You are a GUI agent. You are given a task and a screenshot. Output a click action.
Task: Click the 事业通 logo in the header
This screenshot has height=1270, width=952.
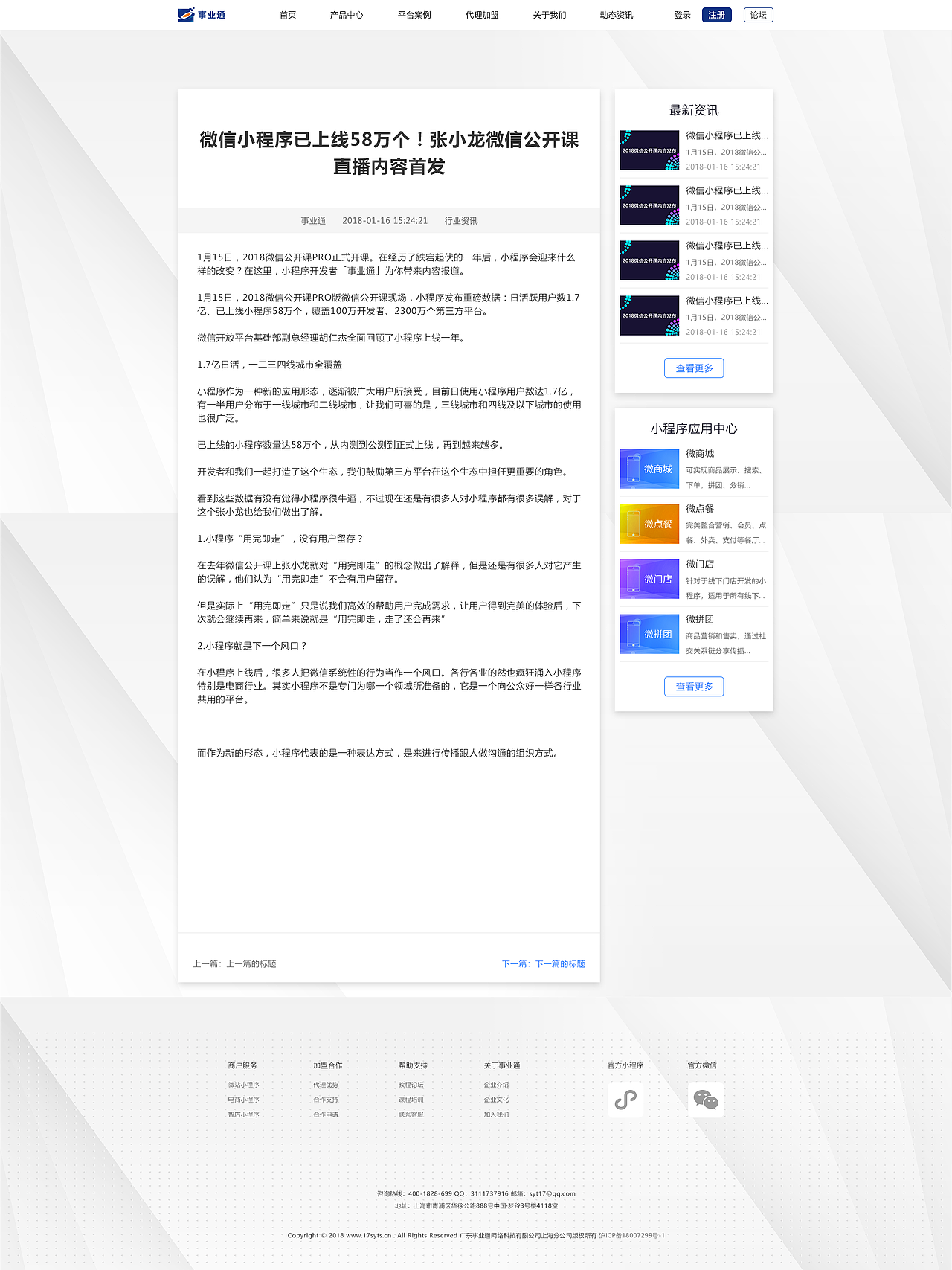(x=202, y=15)
